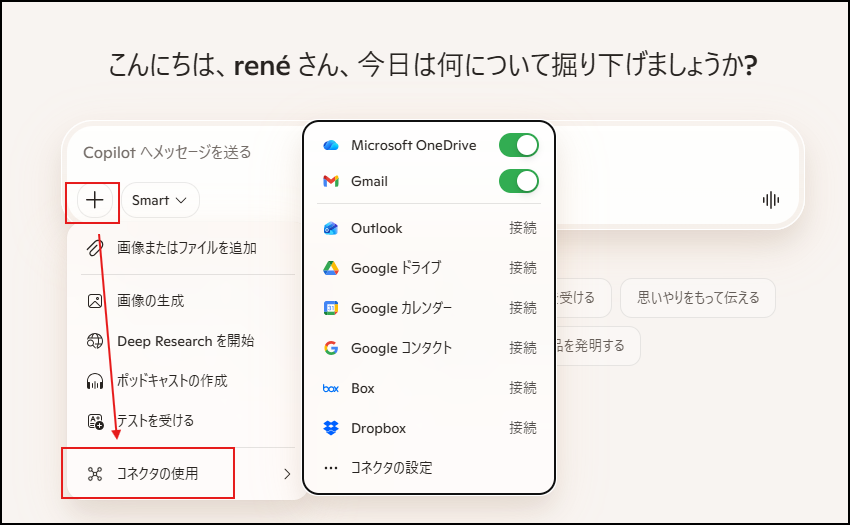Click the Microsoft OneDrive label text

coord(414,145)
